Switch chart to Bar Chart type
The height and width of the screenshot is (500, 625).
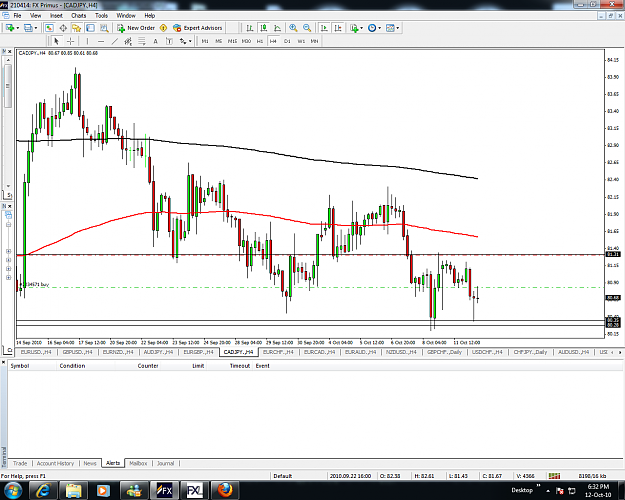click(x=250, y=28)
